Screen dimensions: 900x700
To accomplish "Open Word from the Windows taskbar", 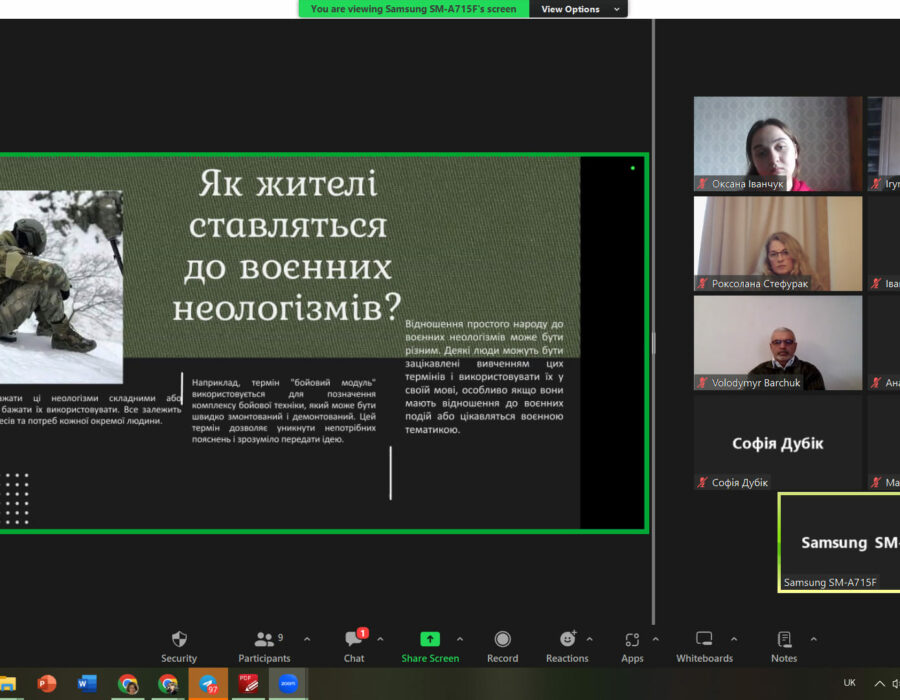I will click(87, 684).
